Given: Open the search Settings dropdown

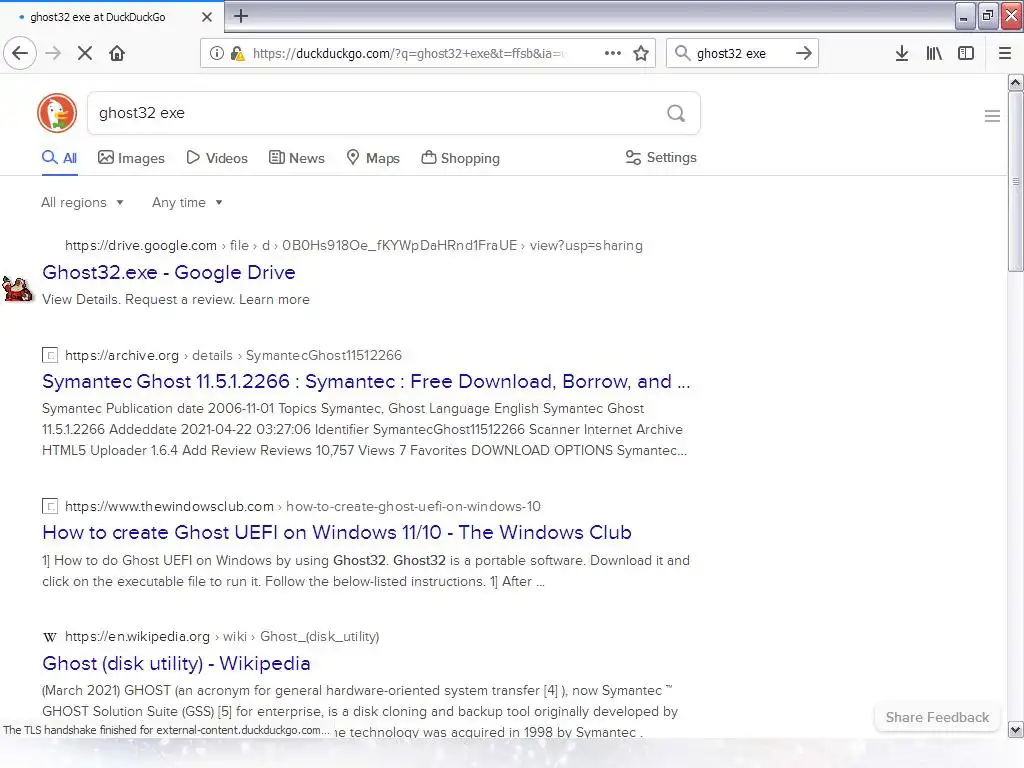Looking at the screenshot, I should pyautogui.click(x=661, y=157).
